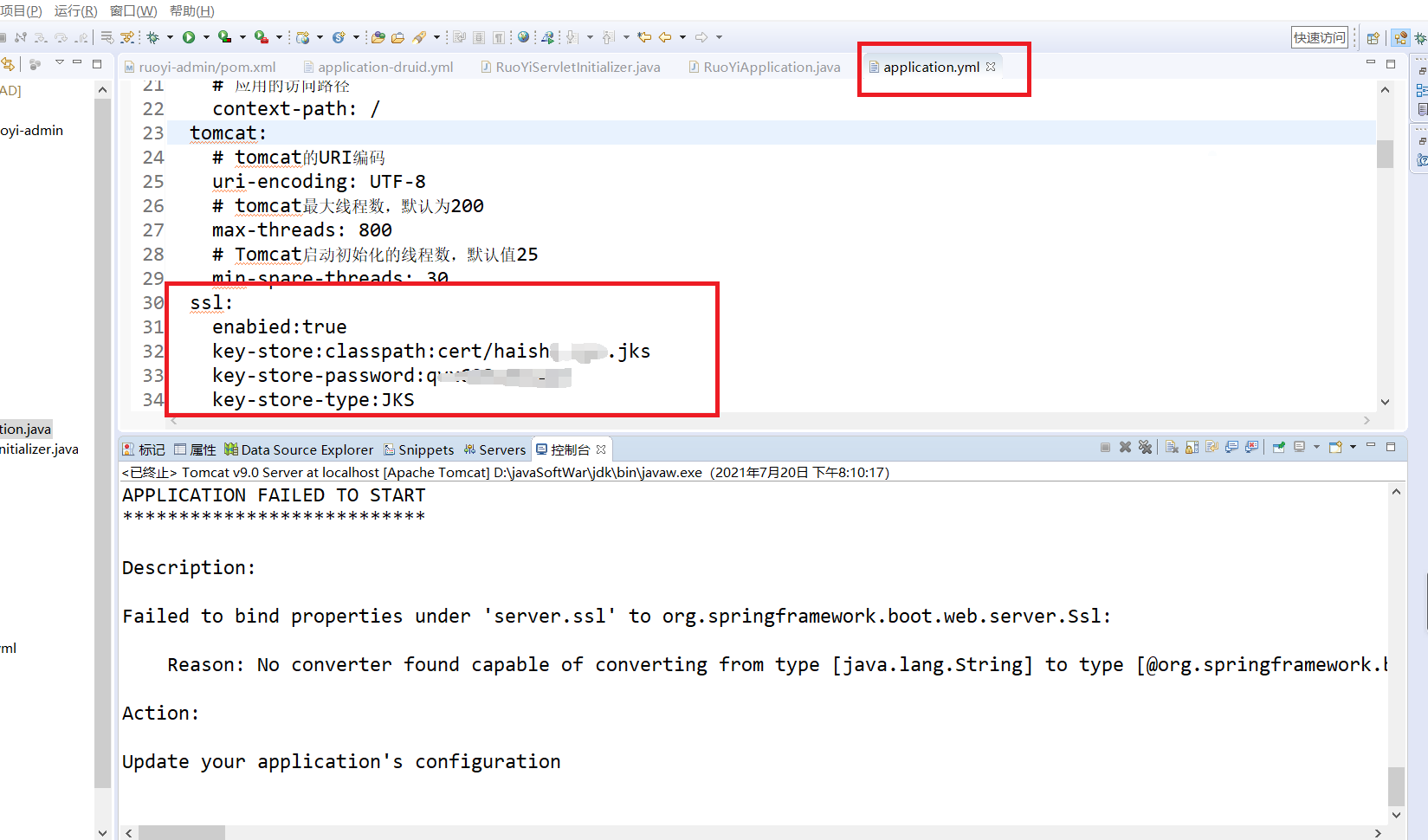Click the Open Type folder icon
The image size is (1428, 840).
coord(378,37)
